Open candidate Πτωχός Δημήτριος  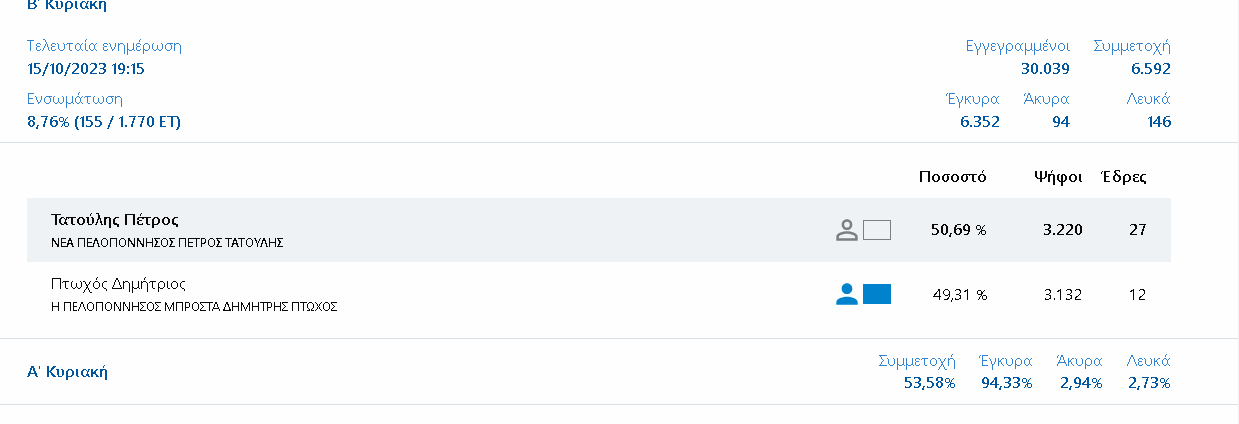point(119,284)
